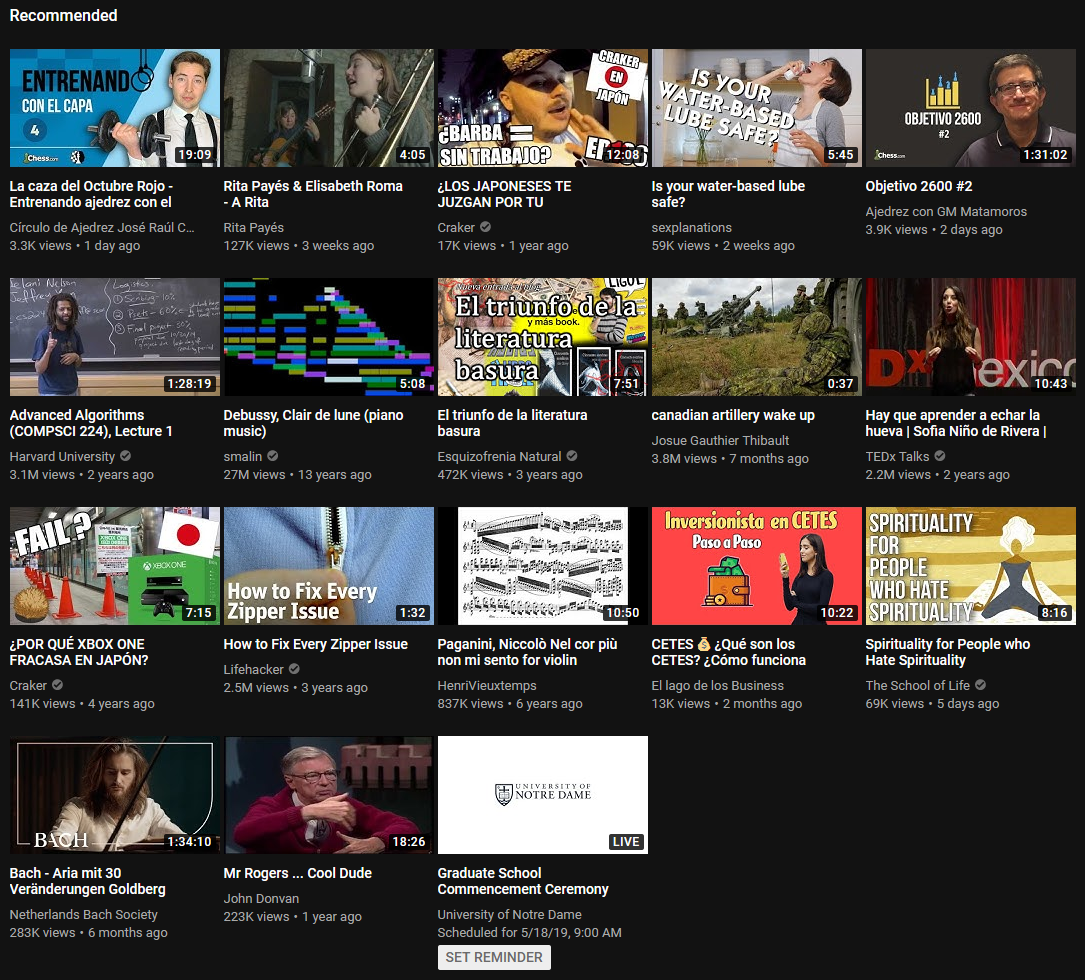Play the 'How to Fix Every Zipper Issue' thumbnail
1085x980 pixels.
(329, 566)
